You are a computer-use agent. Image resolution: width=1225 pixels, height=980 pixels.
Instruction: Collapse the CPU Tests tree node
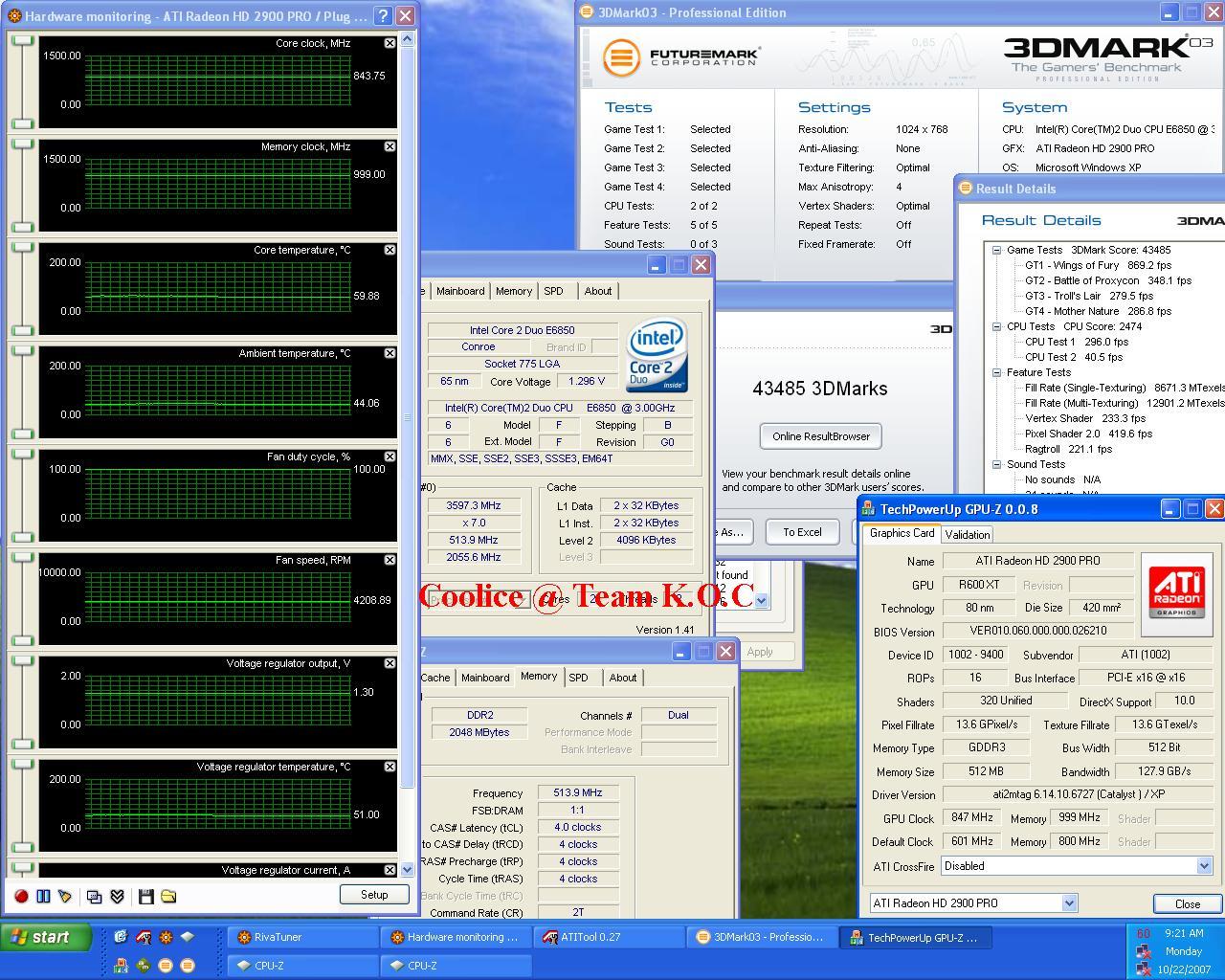click(996, 326)
